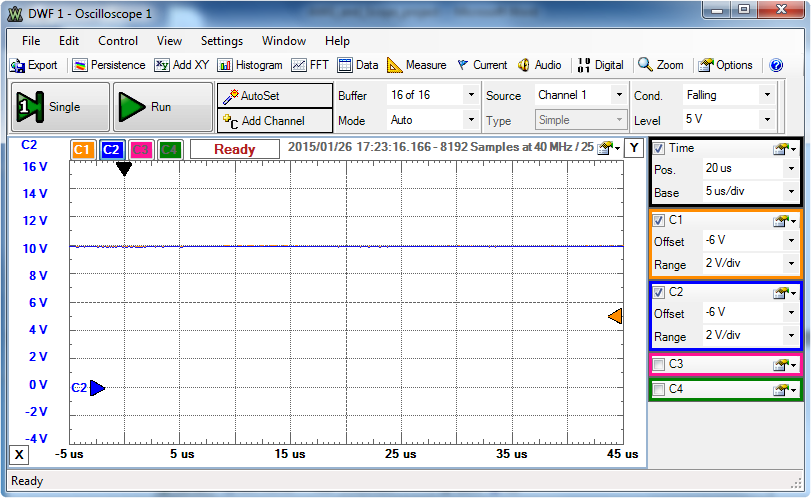This screenshot has height=498, width=811.
Task: Select the black trigger position marker
Action: coord(124,169)
